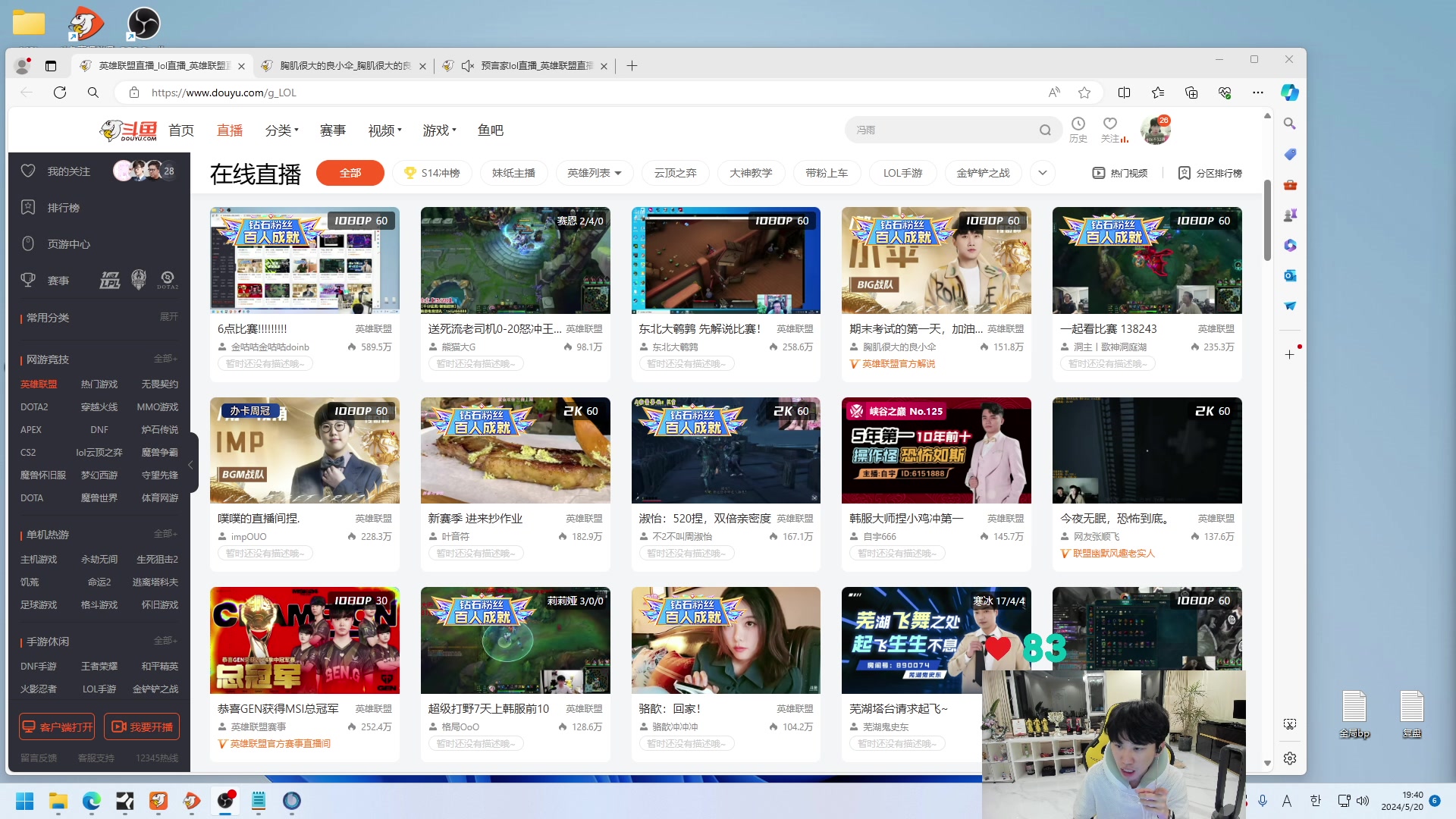Click the 客户端打开 button

[x=57, y=726]
